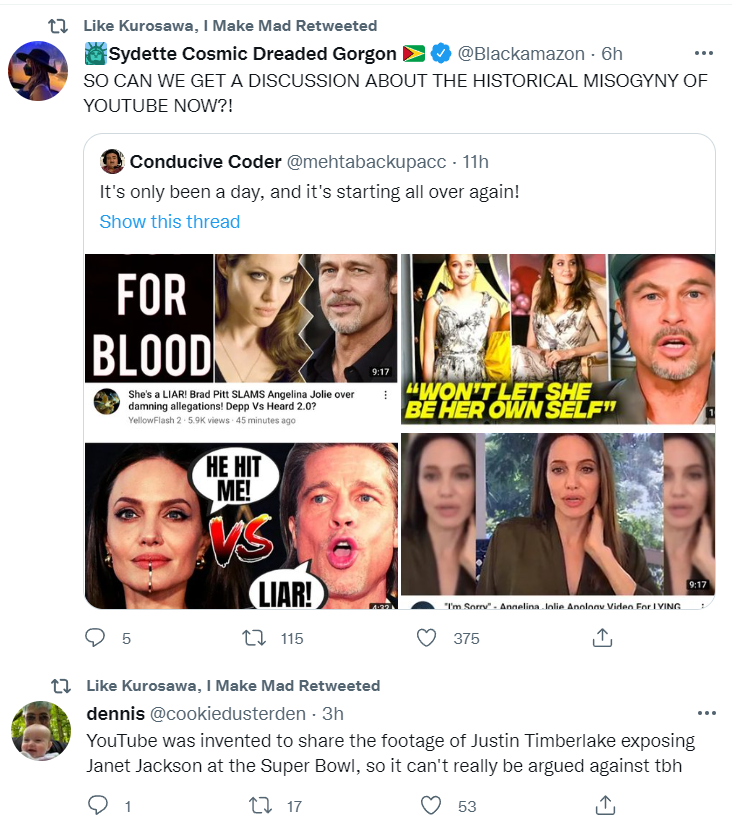Open dennis's baby profile picture
Screen dimensions: 732x835
[39, 731]
